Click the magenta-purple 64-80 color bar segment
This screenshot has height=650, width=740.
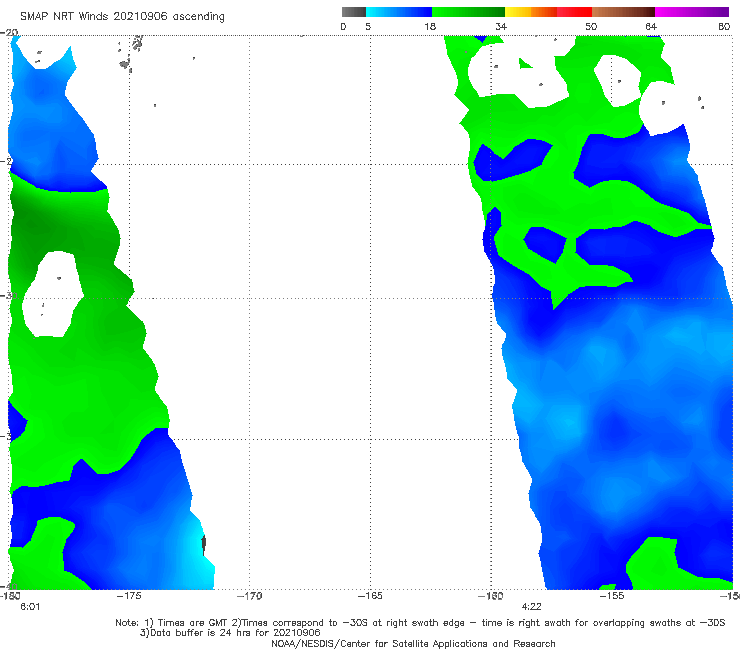click(692, 12)
